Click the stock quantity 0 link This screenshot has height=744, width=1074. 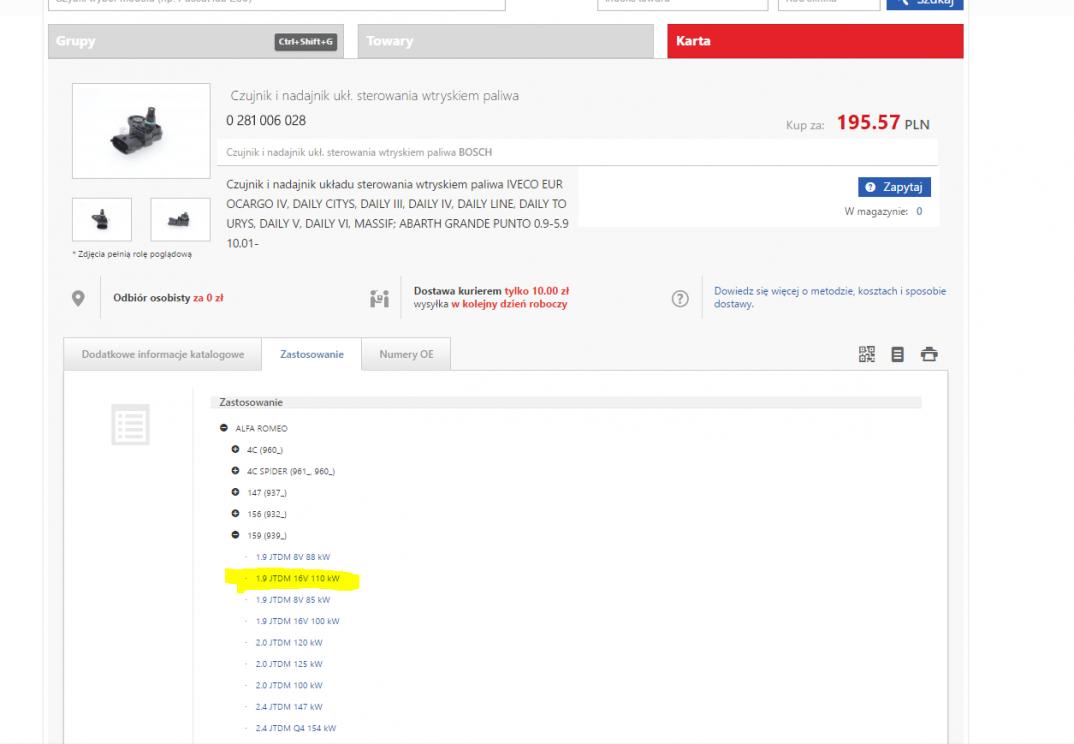[919, 212]
